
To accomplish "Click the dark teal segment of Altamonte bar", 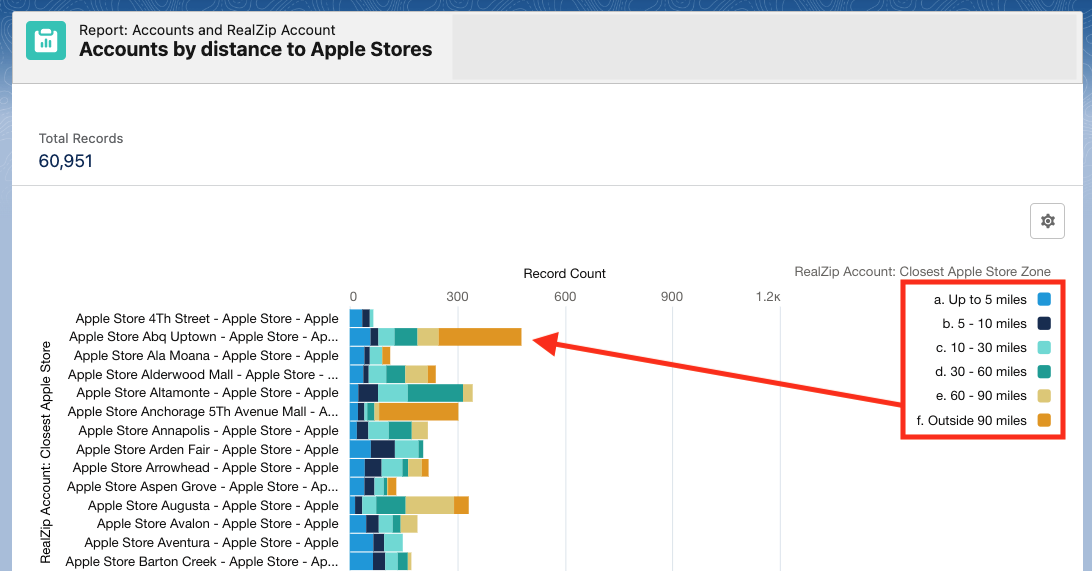I will coord(435,393).
